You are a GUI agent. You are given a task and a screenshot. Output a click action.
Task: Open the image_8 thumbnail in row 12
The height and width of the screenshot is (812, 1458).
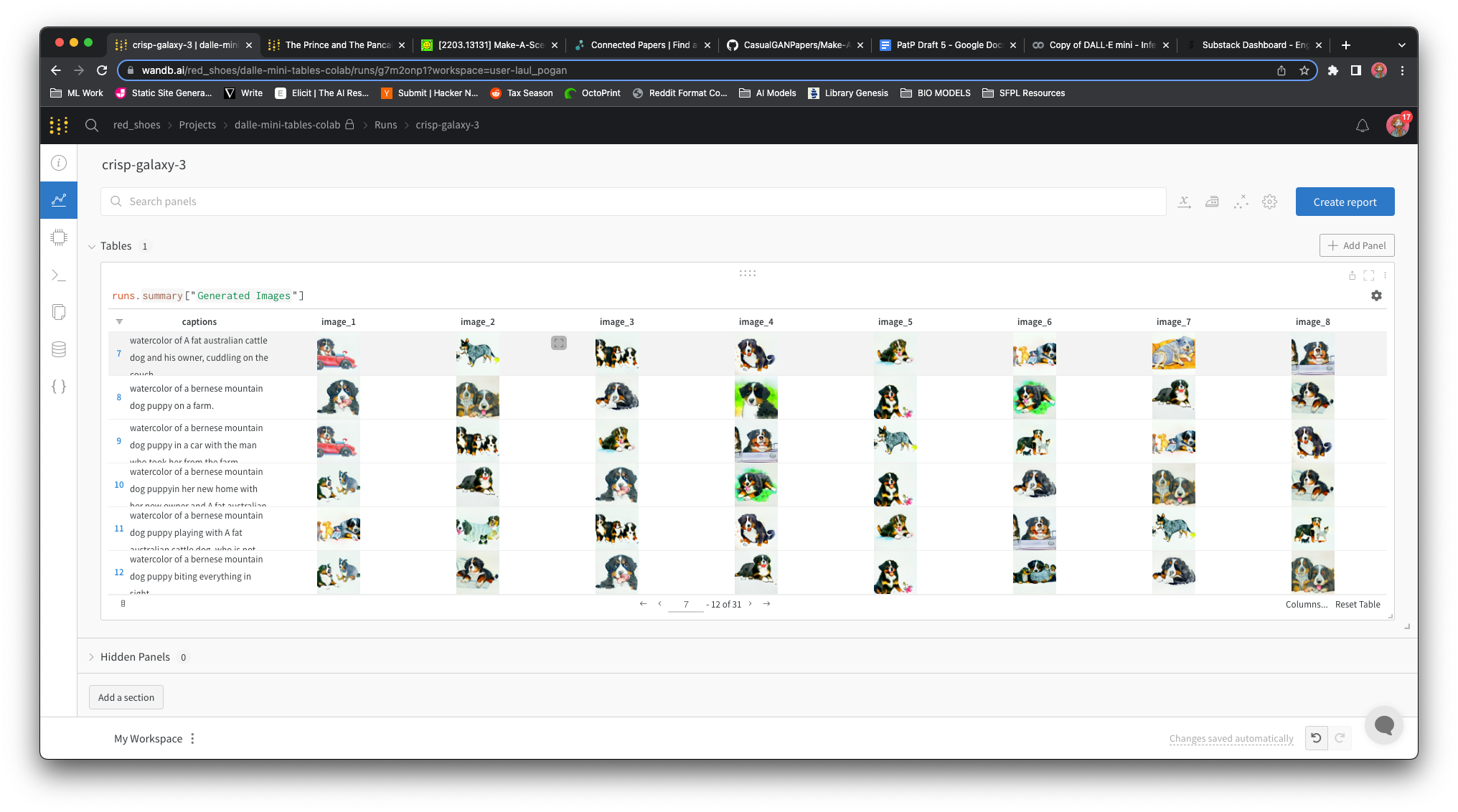pos(1313,572)
